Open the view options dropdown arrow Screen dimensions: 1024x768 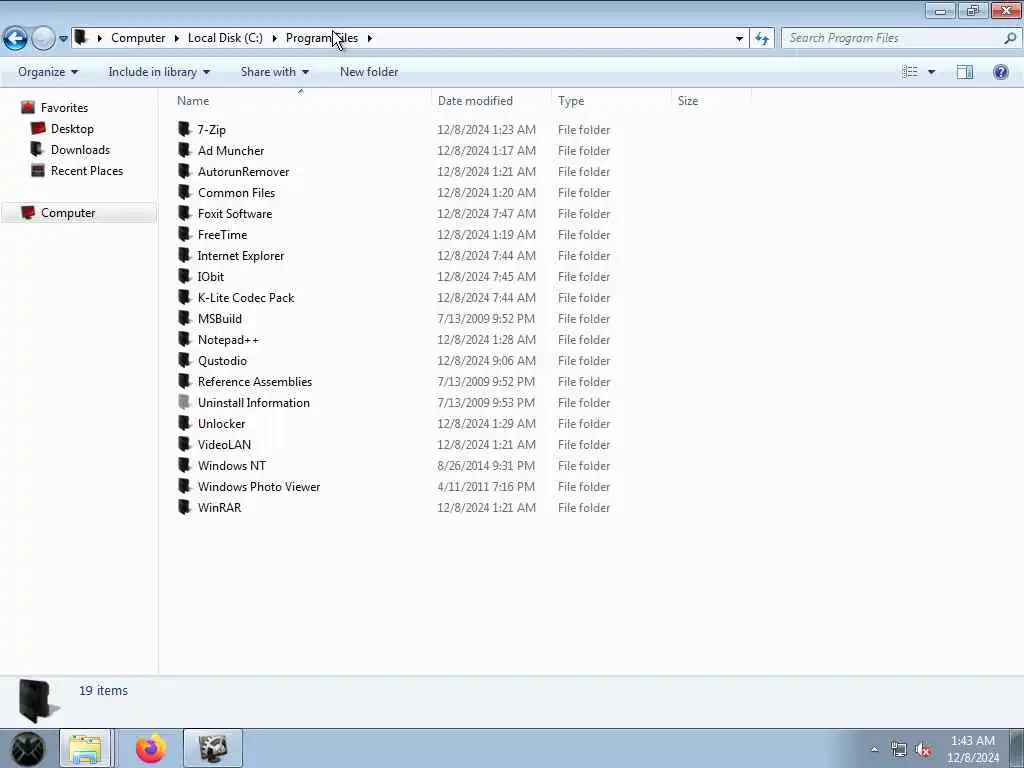931,72
